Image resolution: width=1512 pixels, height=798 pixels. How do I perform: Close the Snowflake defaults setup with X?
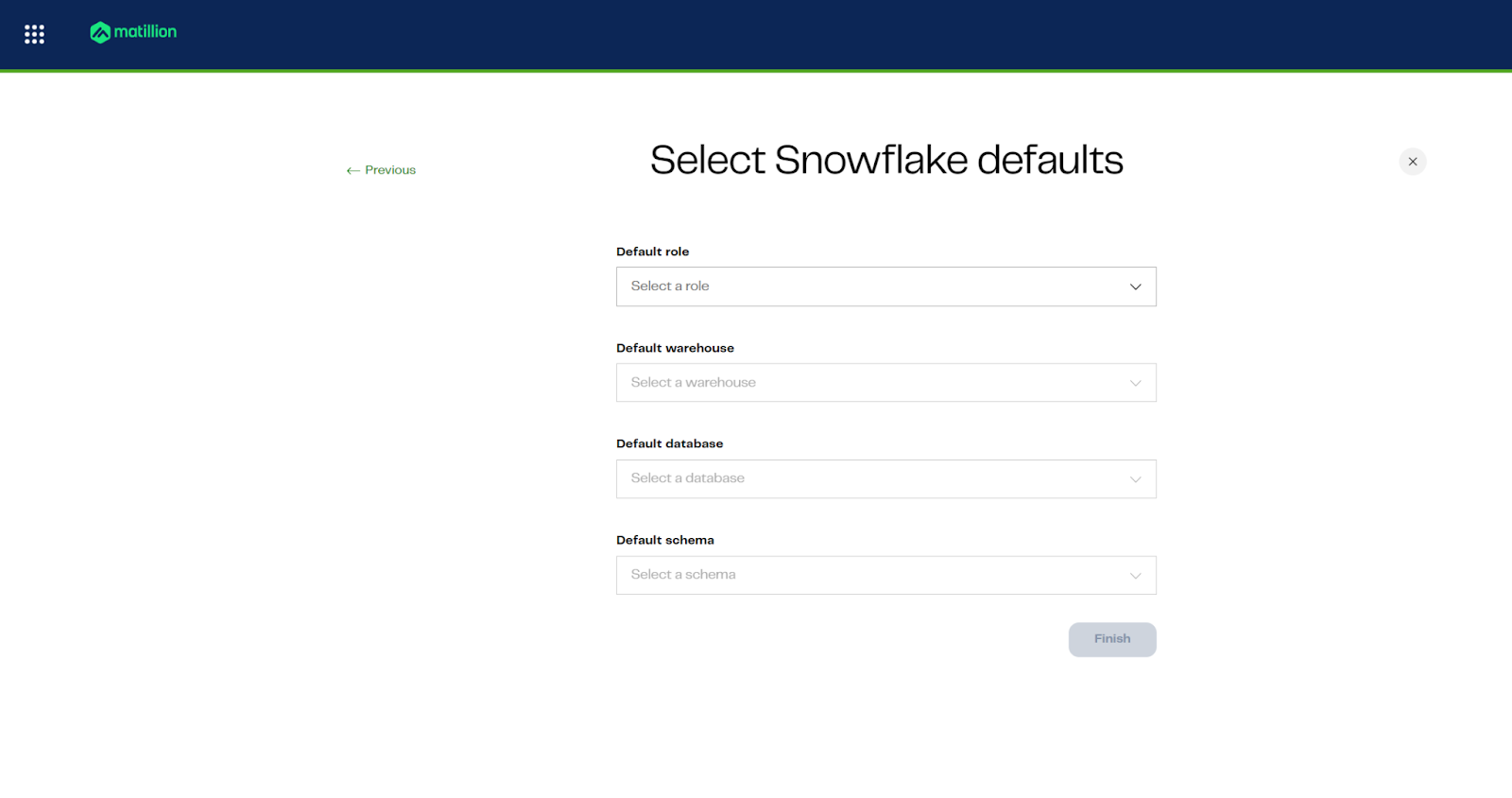1412,162
